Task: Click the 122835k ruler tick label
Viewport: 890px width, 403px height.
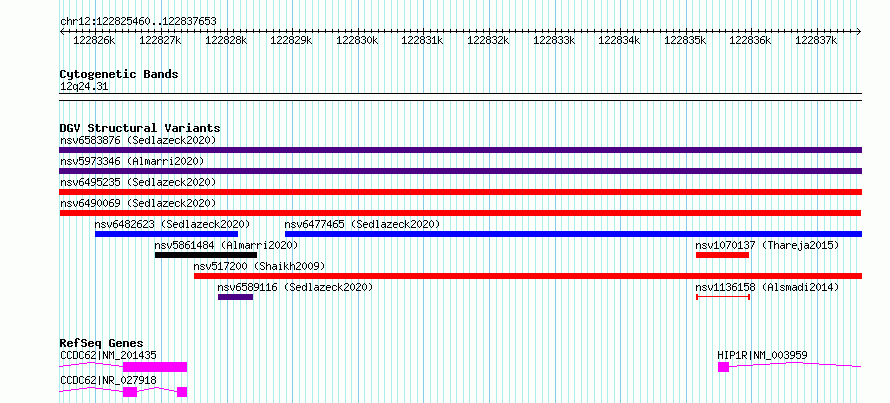Action: [x=685, y=40]
